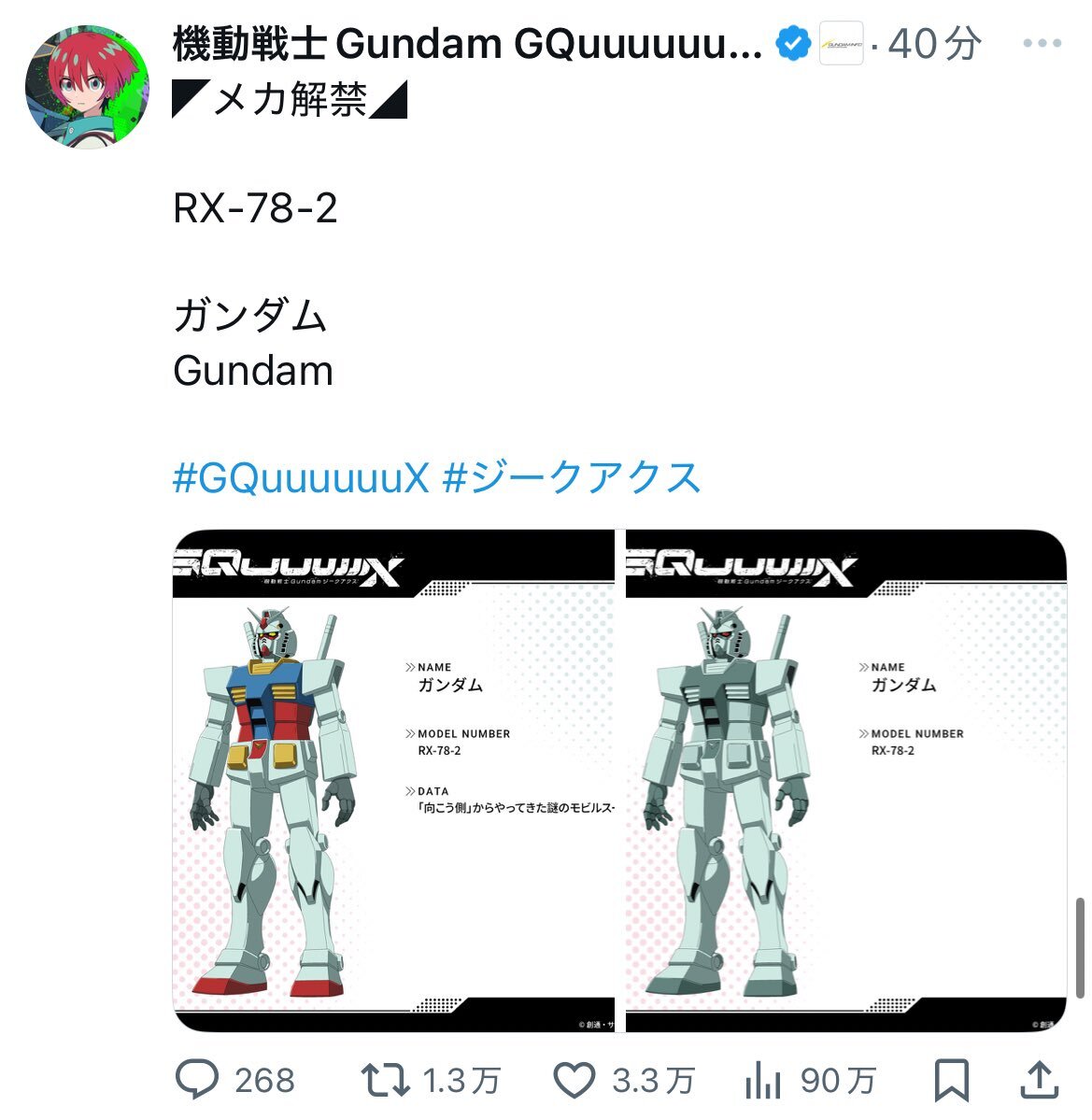
Task: View the colored Gundam image
Action: point(393,781)
